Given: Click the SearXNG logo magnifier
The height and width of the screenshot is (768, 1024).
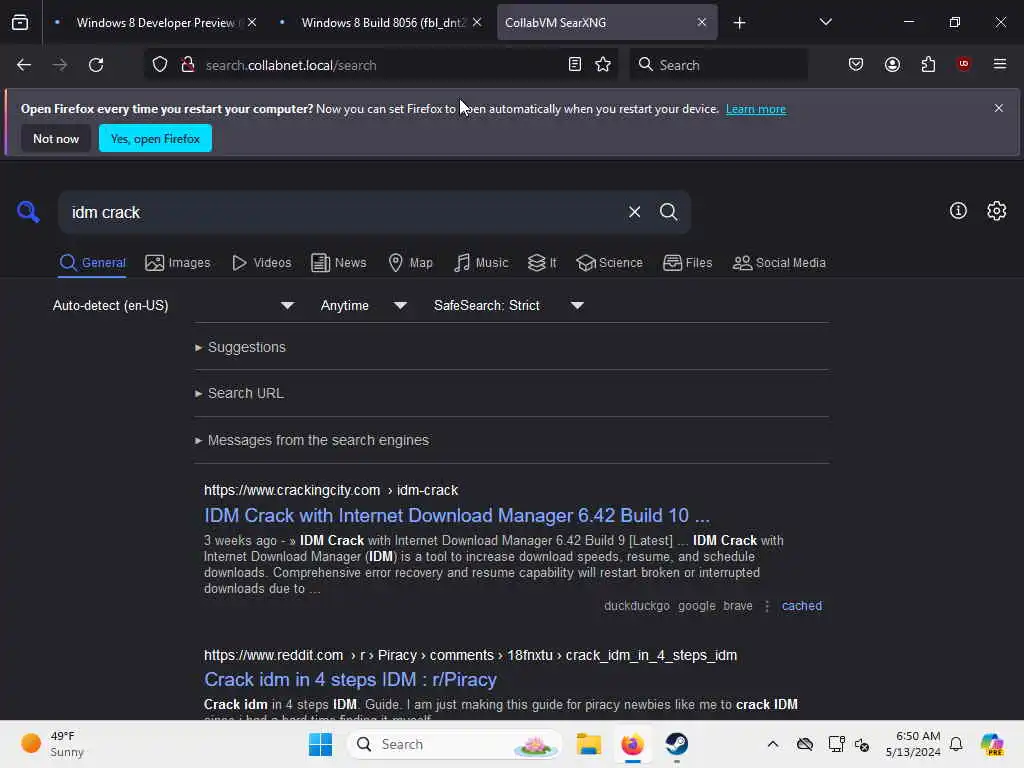Looking at the screenshot, I should pos(28,212).
